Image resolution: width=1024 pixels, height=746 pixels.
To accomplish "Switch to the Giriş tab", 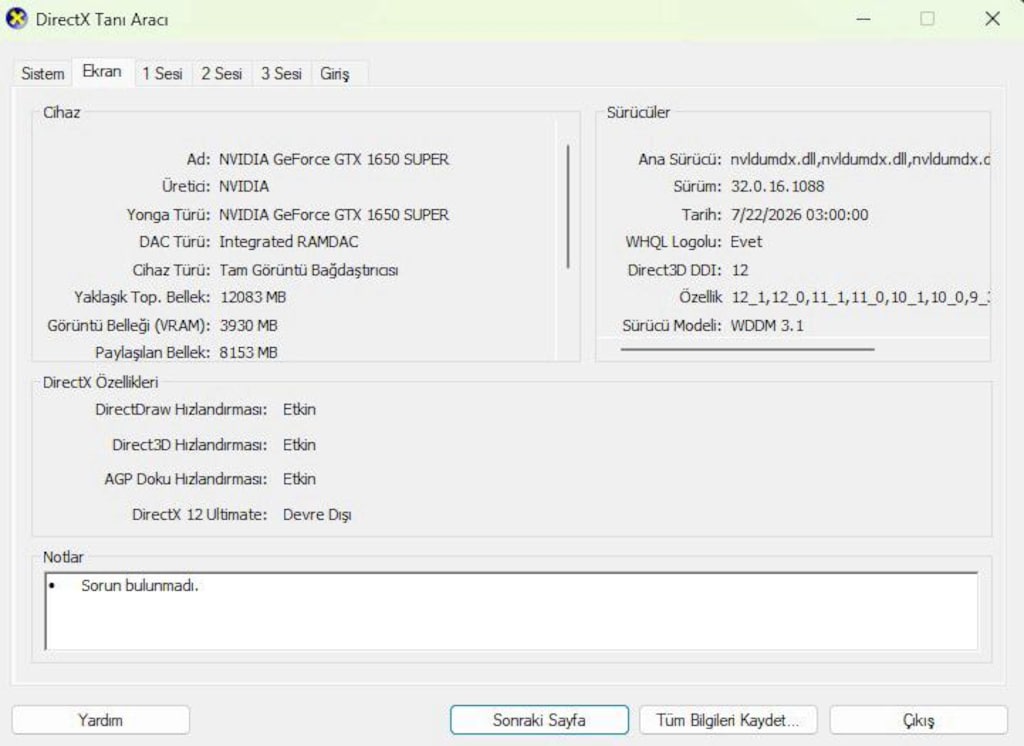I will tap(334, 74).
